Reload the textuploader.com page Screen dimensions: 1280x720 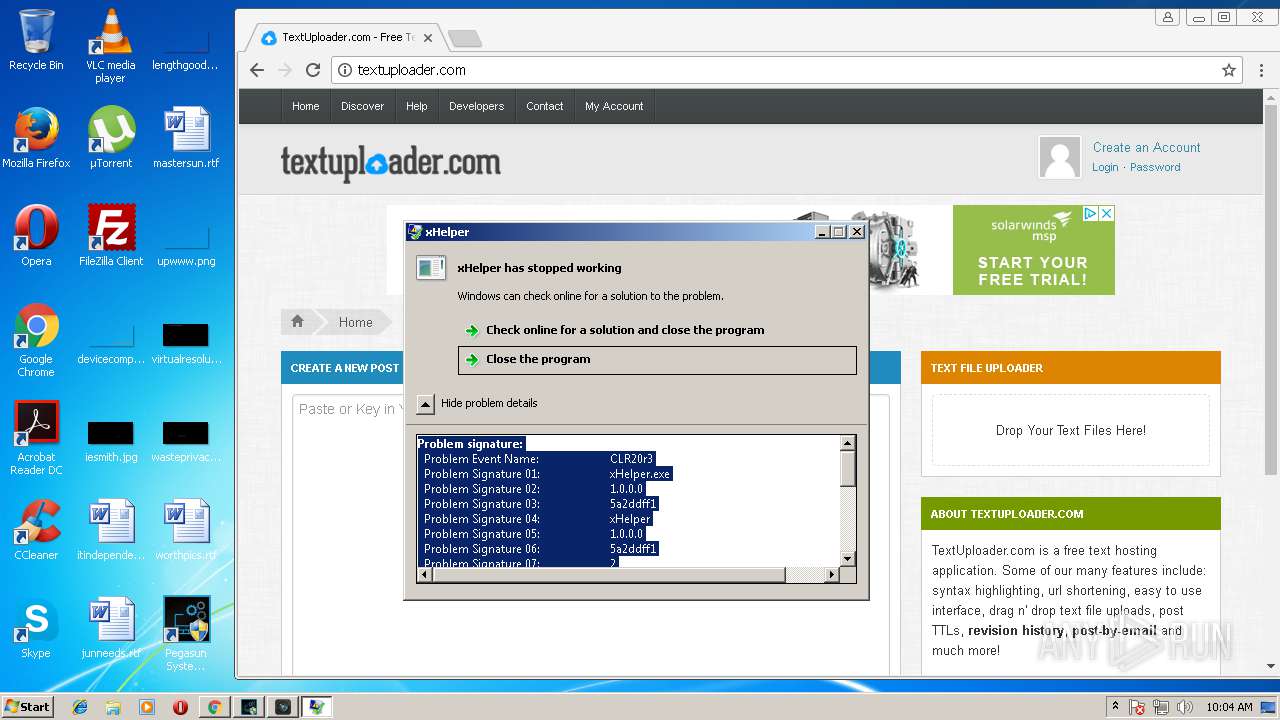pos(313,70)
